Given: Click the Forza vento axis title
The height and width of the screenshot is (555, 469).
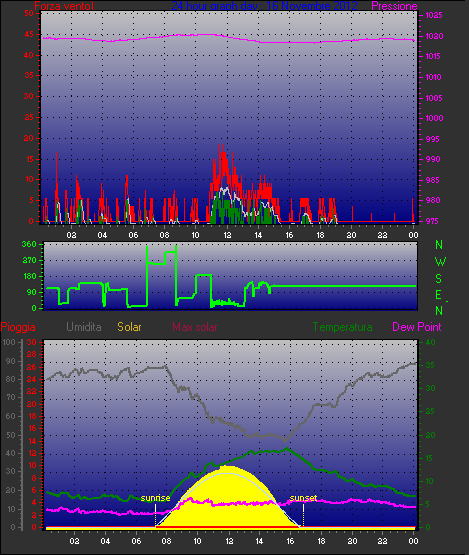Looking at the screenshot, I should (64, 6).
